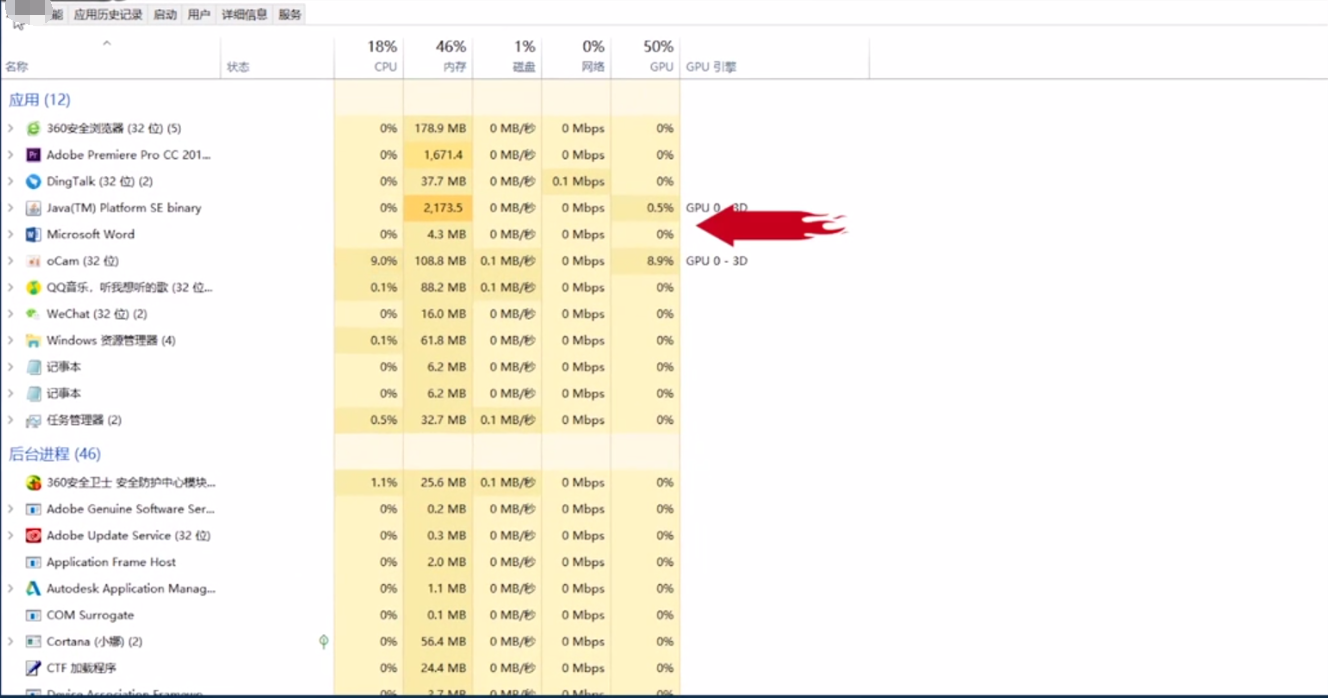Expand the Adobe Premiere Pro row
The height and width of the screenshot is (698, 1328).
coord(11,155)
